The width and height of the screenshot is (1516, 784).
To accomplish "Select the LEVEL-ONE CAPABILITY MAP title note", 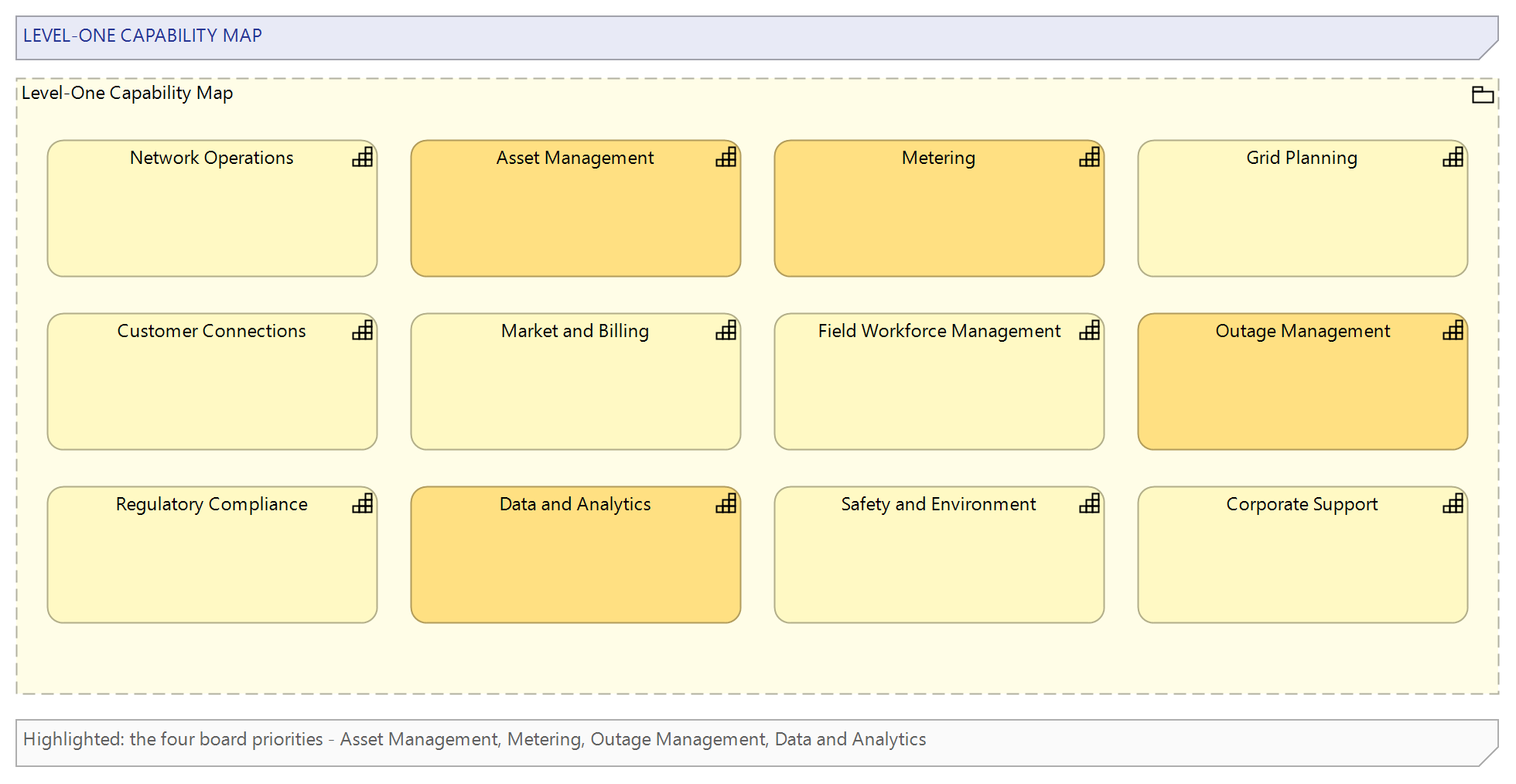I will (x=757, y=38).
